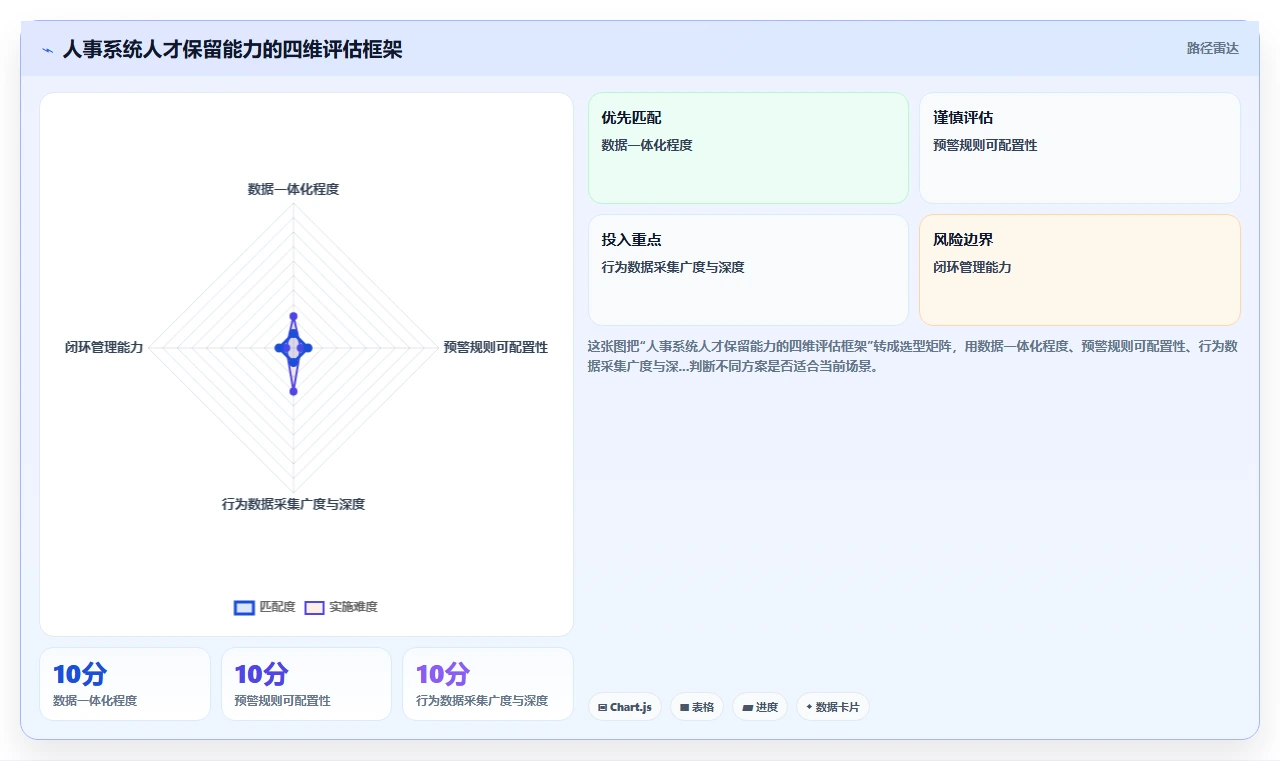
Task: Select the 10分 数据一体化程度 score card
Action: 125,684
